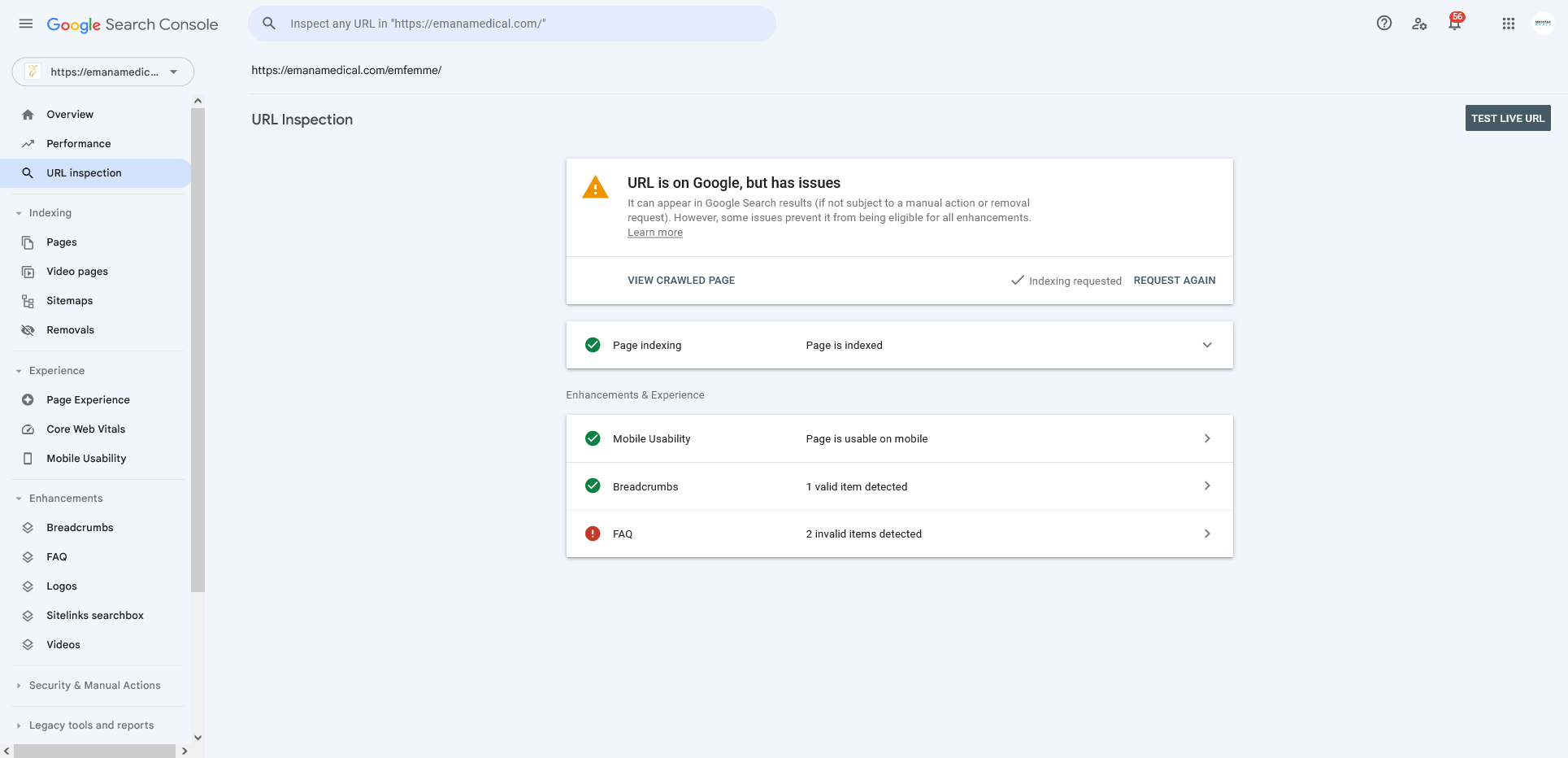The image size is (1568, 758).
Task: Open the property selector dropdown
Action: (x=103, y=72)
